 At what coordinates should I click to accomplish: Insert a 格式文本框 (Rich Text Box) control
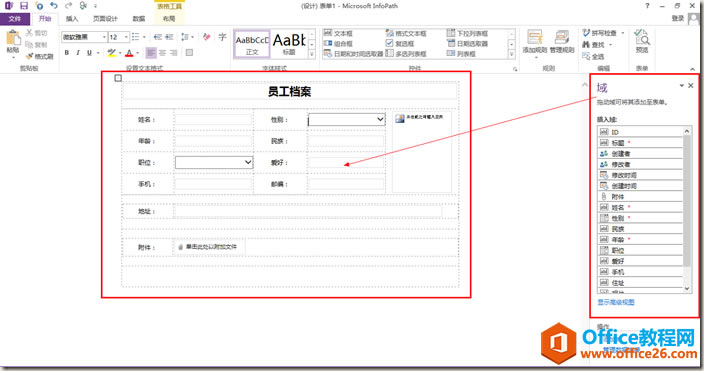(x=406, y=33)
